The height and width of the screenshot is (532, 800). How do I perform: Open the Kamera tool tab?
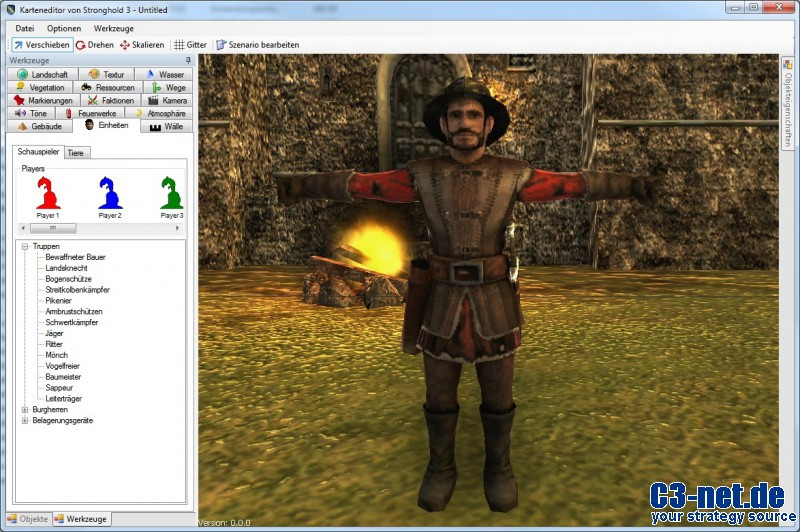[167, 100]
